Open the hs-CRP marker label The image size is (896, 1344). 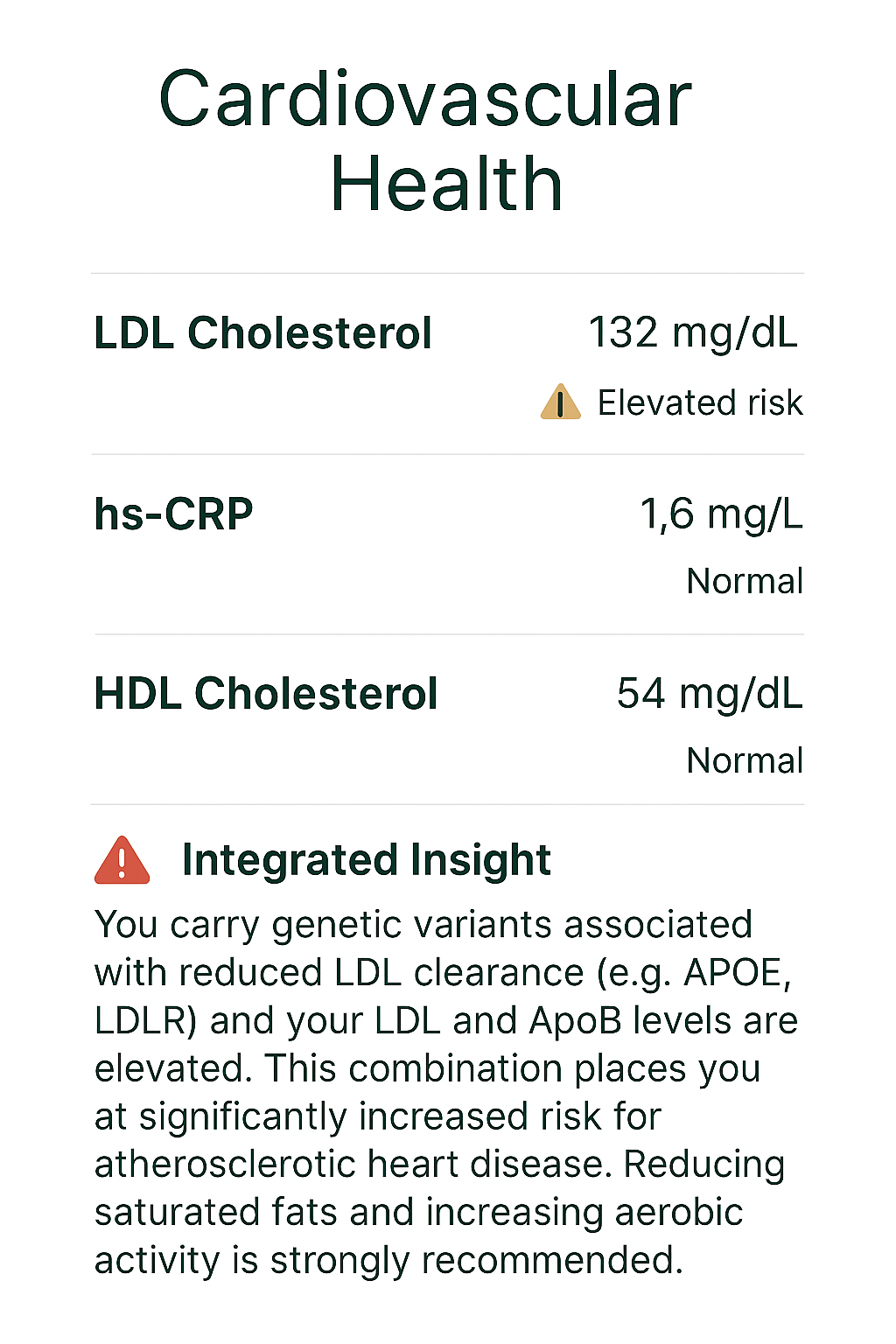[173, 514]
